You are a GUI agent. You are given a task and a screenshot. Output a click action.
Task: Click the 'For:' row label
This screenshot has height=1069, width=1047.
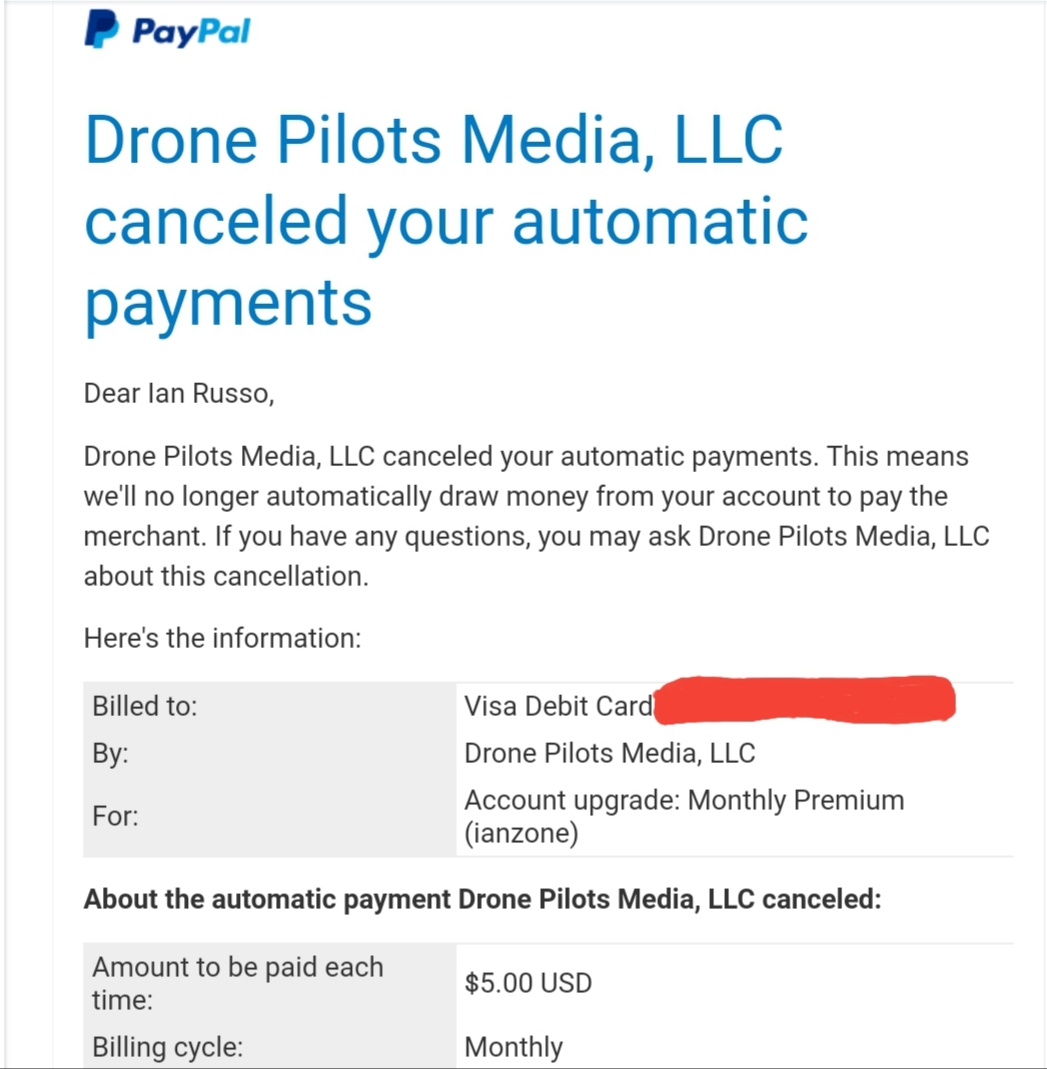(115, 816)
